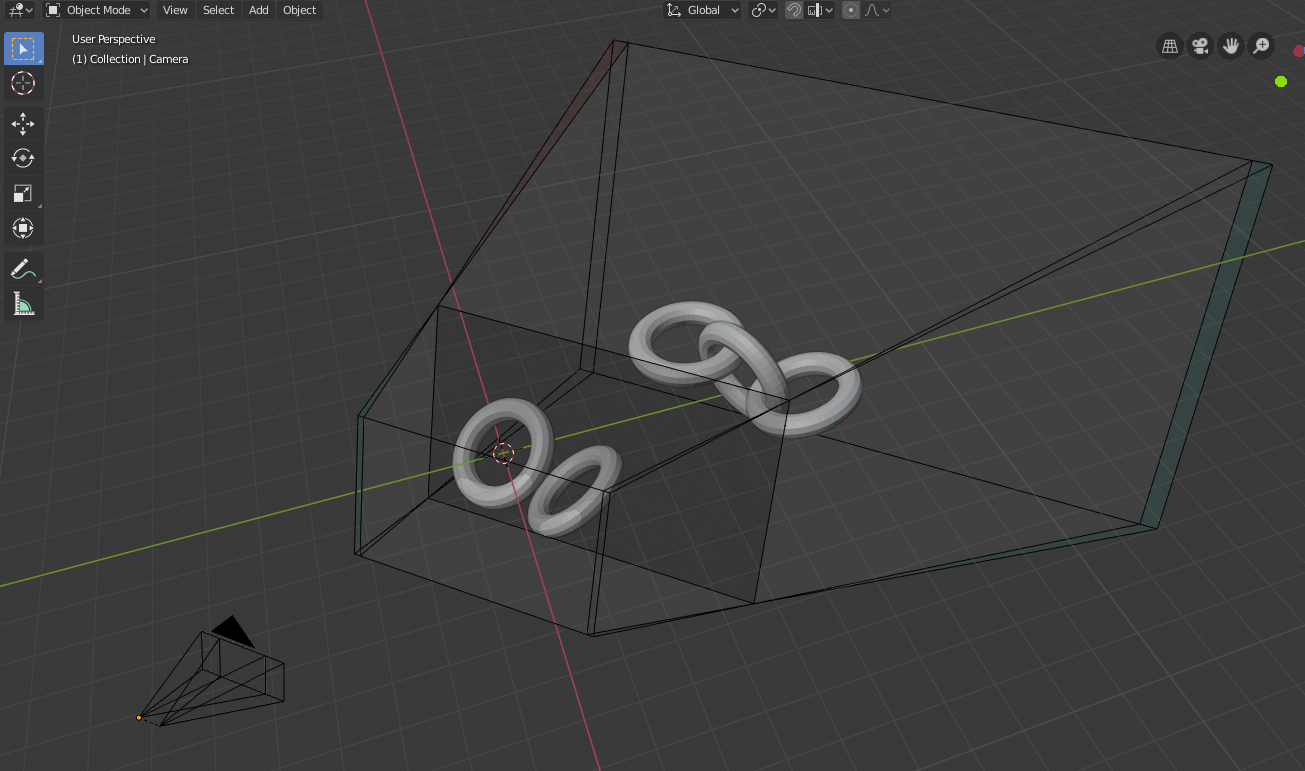Viewport: 1305px width, 771px height.
Task: Open the snapping options dropdown
Action: point(821,10)
